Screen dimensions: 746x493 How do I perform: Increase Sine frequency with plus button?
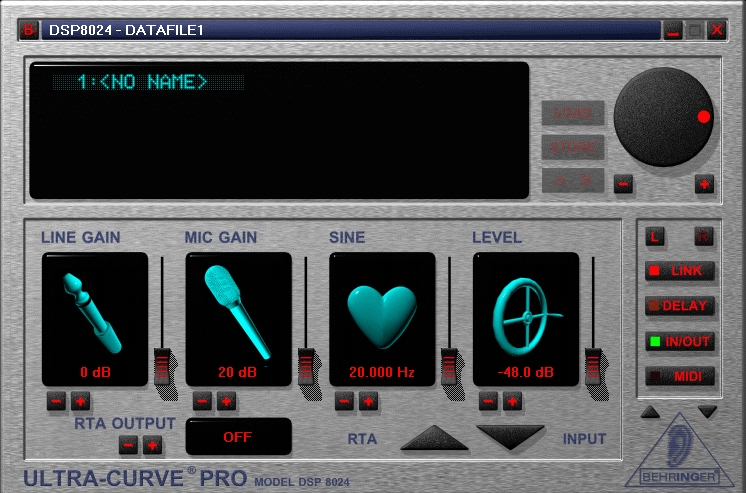(x=368, y=402)
